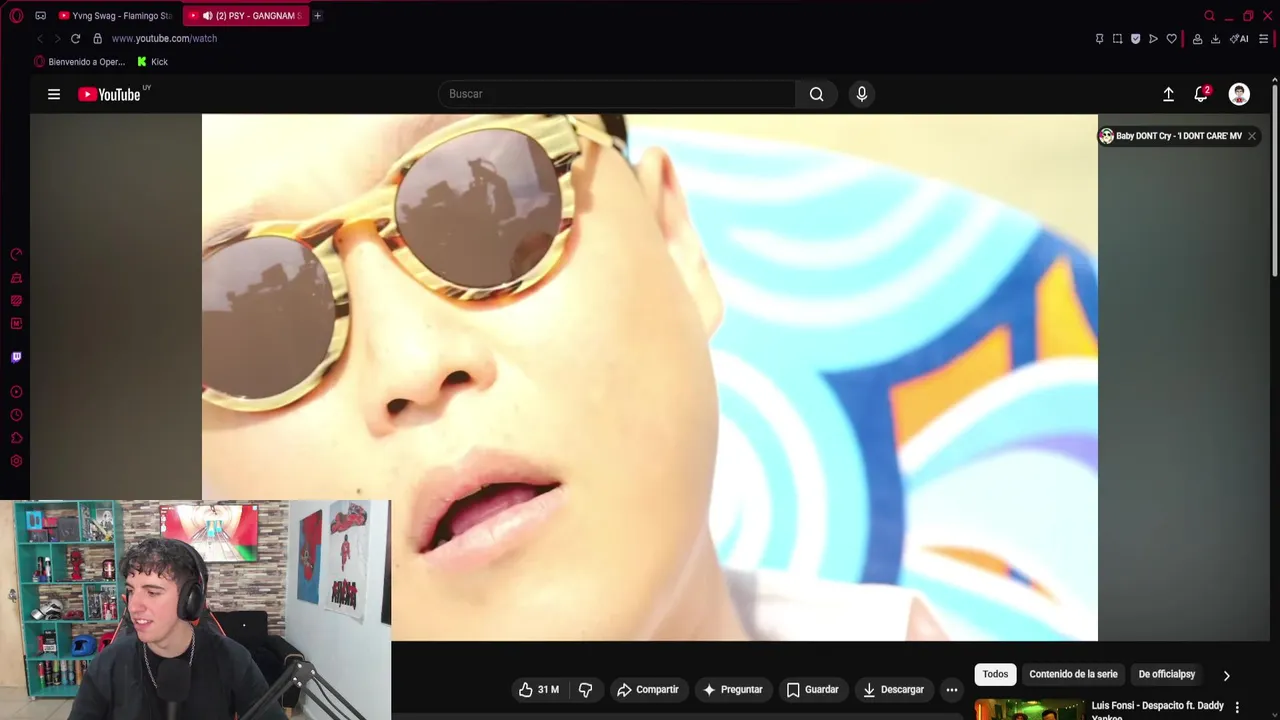1280x720 pixels.
Task: Open the Opera sidebar speedometer icon
Action: 16,255
